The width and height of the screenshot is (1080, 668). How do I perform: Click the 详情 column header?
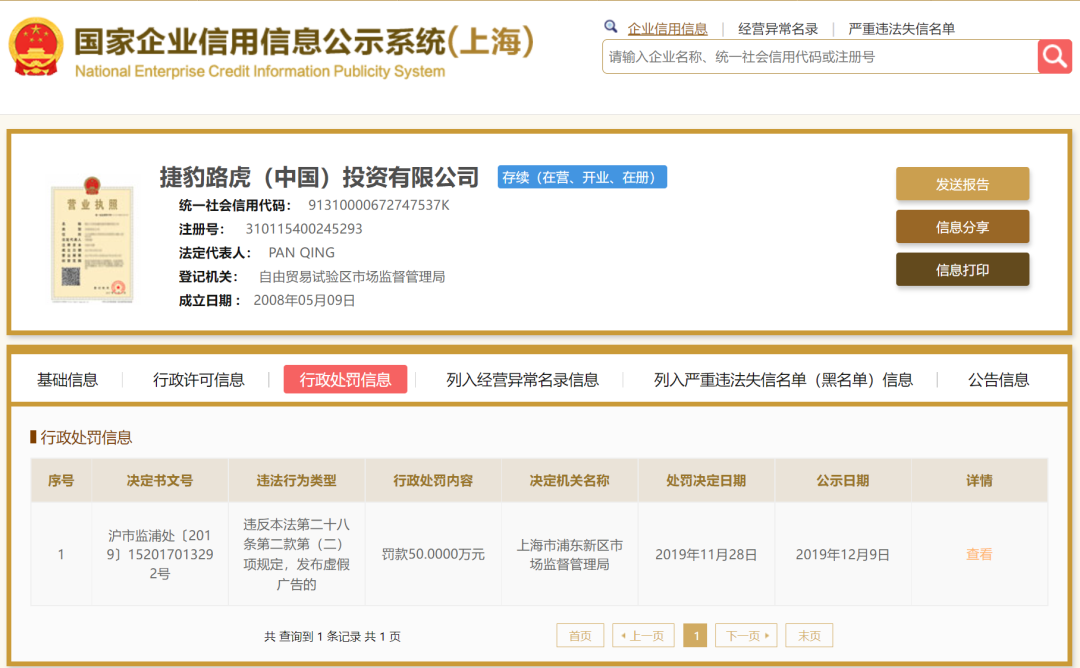979,481
